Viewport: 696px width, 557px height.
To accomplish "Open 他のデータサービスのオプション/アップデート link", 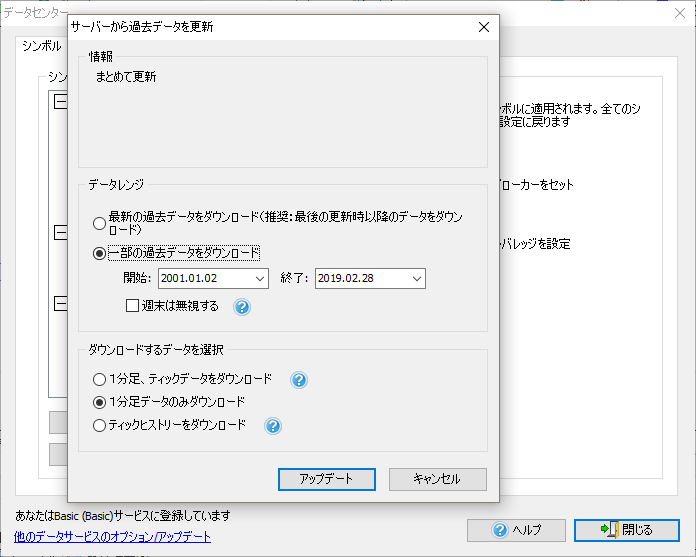I will 113,537.
